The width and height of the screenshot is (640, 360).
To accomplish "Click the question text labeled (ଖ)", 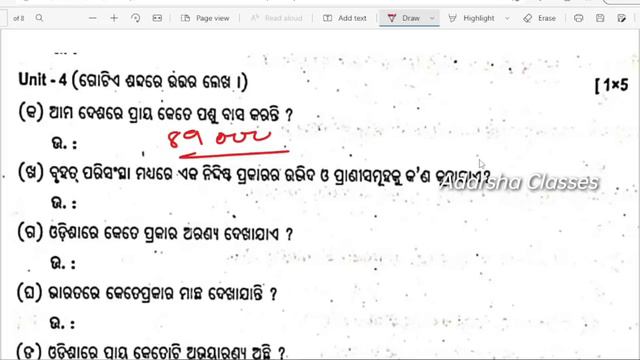I will 254,175.
